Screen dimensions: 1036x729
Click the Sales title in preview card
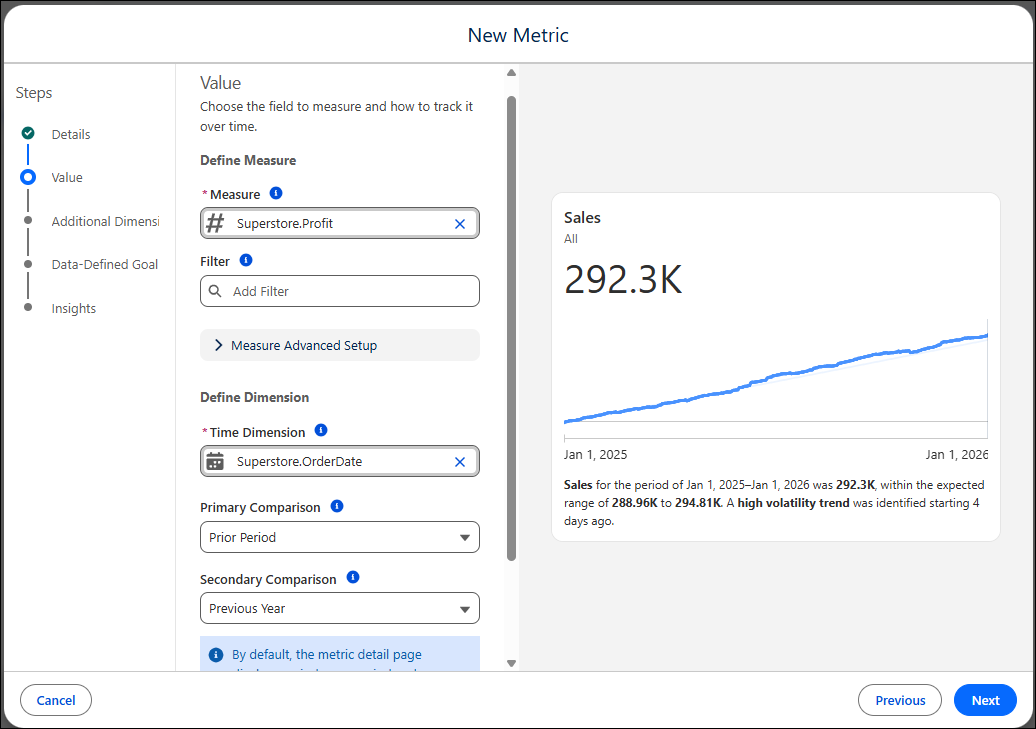click(582, 217)
